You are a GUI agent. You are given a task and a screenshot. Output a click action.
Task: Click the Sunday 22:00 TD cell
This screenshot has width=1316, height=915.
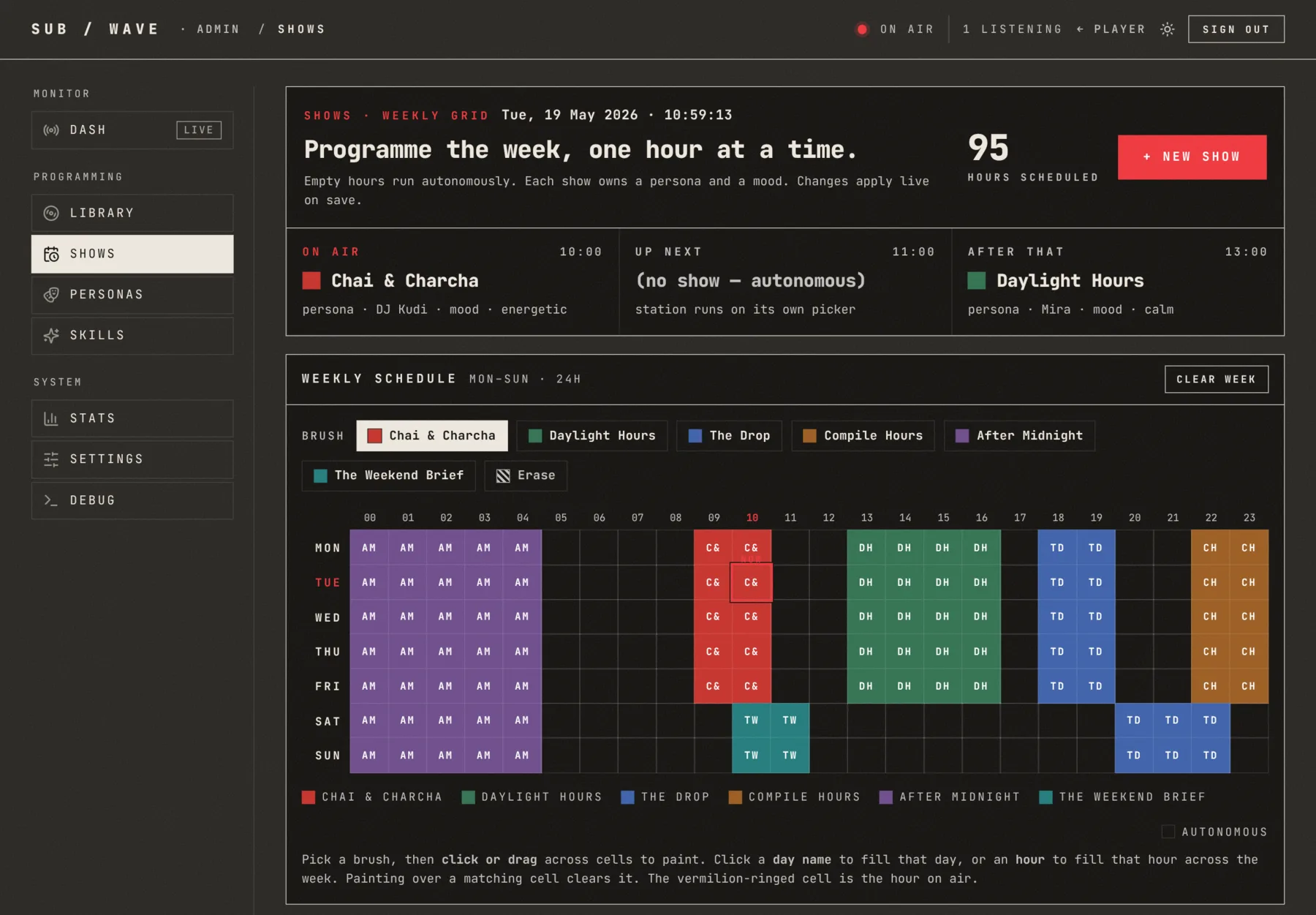(1211, 756)
